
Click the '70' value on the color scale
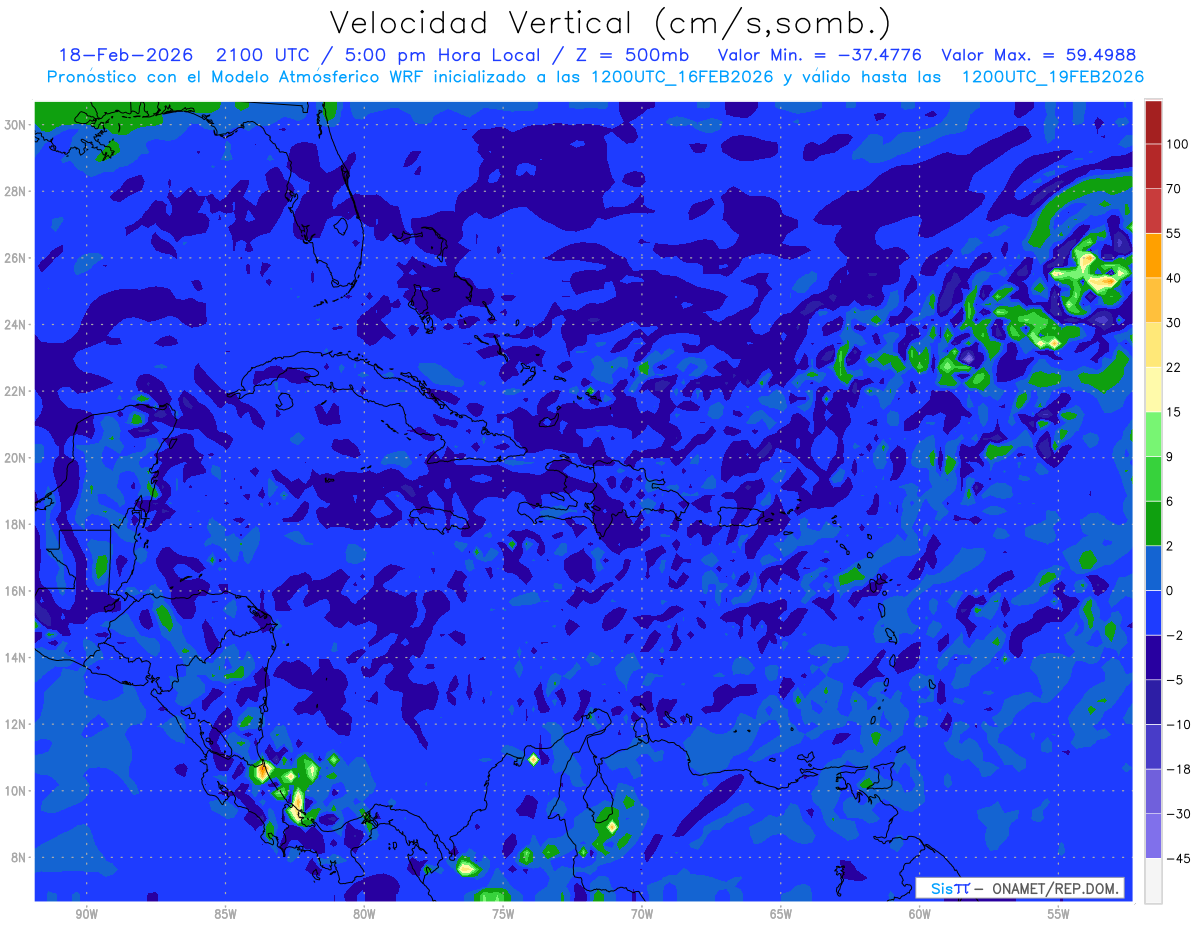(1174, 189)
